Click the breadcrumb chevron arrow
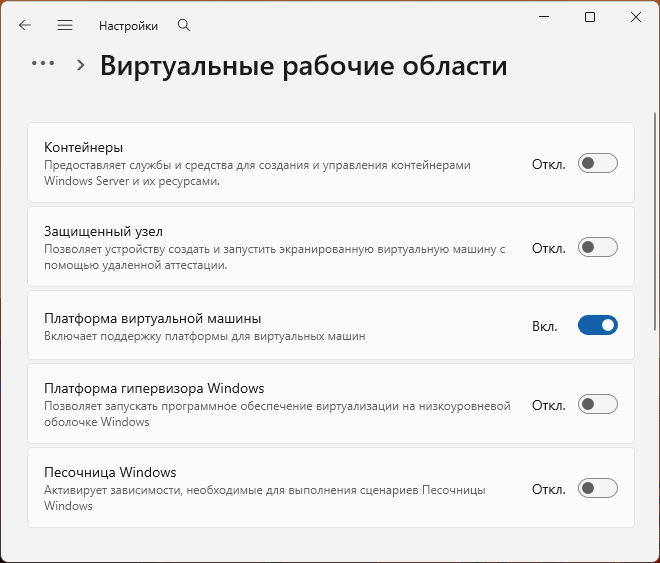The width and height of the screenshot is (660, 563). point(80,65)
